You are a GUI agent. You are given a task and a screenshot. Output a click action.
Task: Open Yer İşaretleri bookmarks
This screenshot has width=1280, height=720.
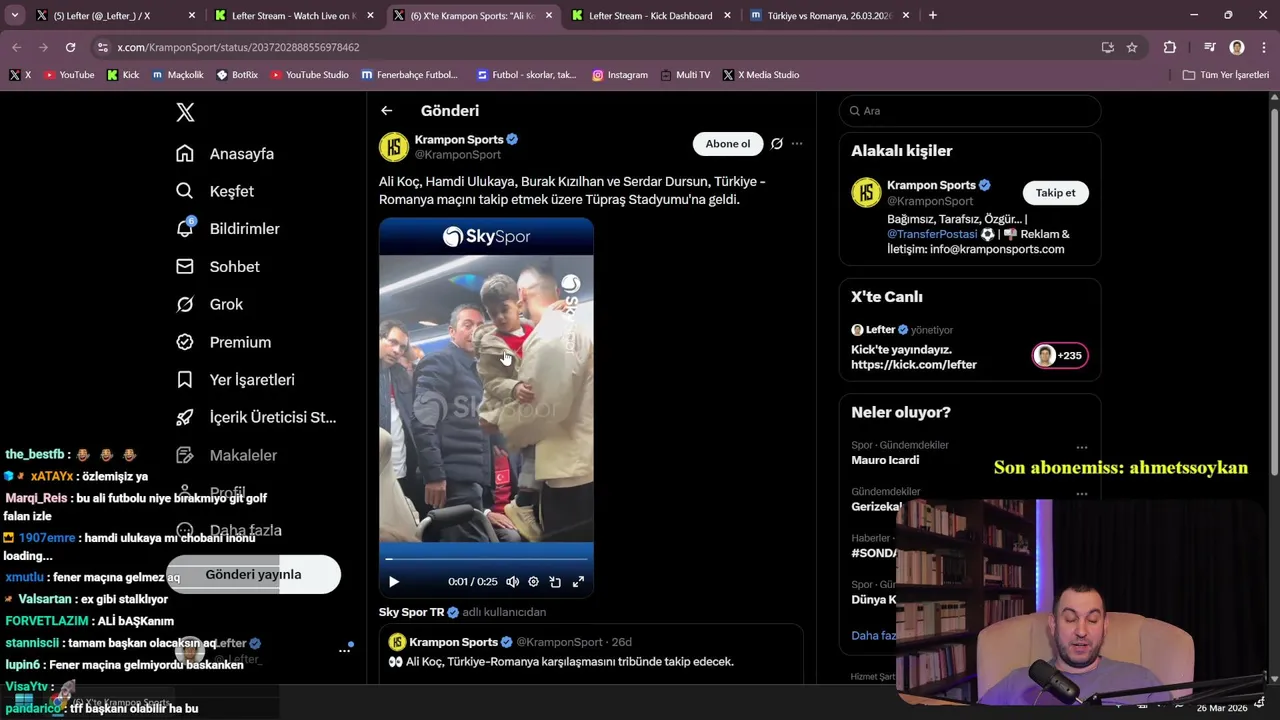point(235,380)
